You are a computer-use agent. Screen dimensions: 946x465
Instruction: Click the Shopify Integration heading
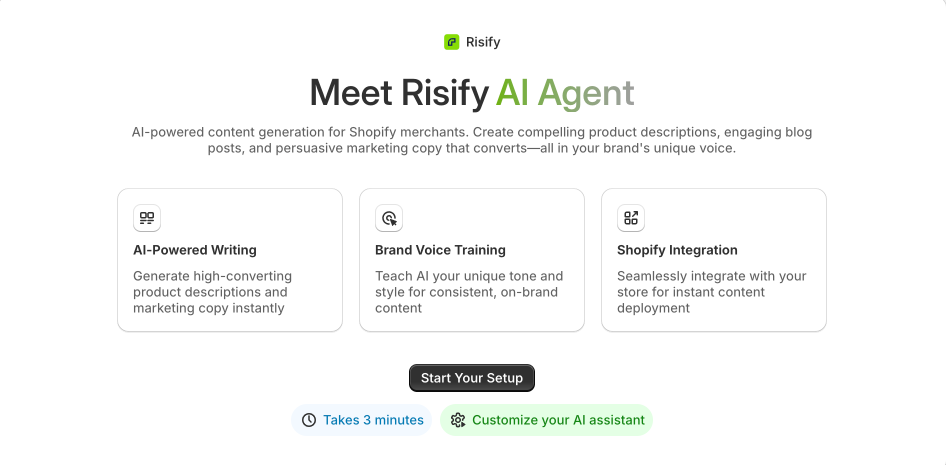[677, 250]
